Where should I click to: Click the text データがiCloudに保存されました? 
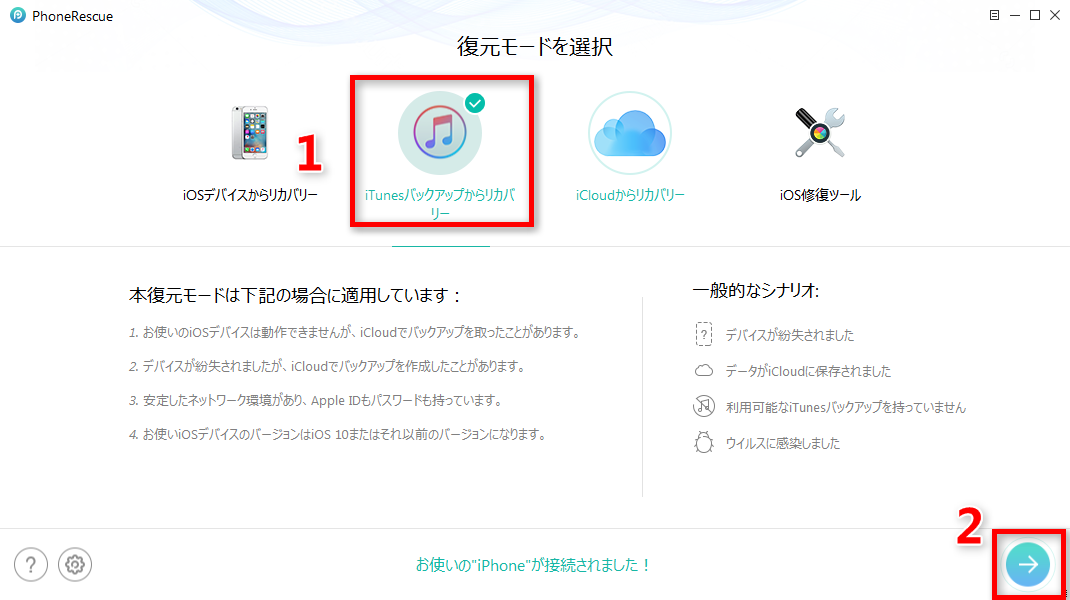[808, 371]
